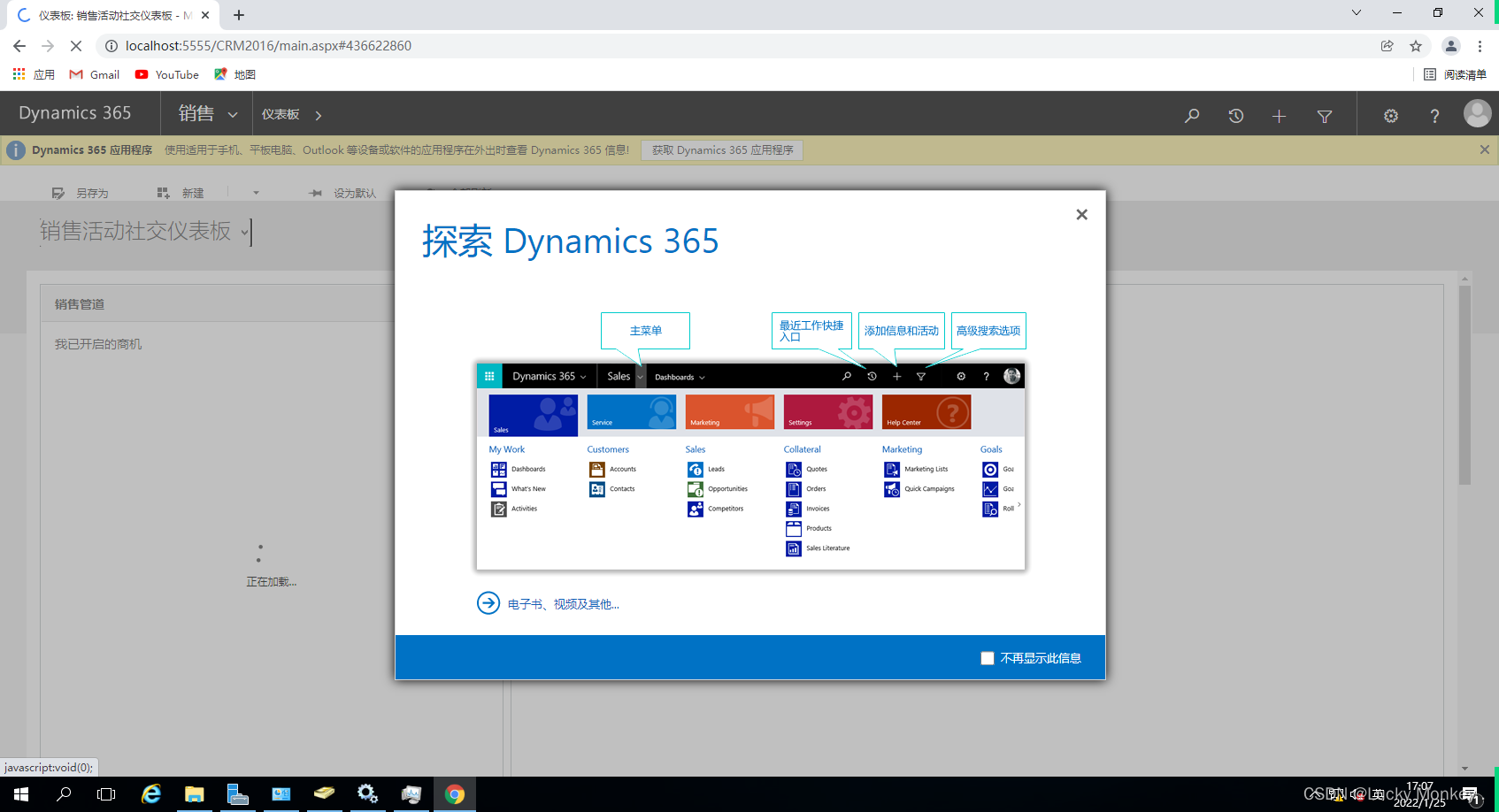Viewport: 1499px width, 812px height.
Task: Dismiss the yellow notification bar
Action: 1485,149
